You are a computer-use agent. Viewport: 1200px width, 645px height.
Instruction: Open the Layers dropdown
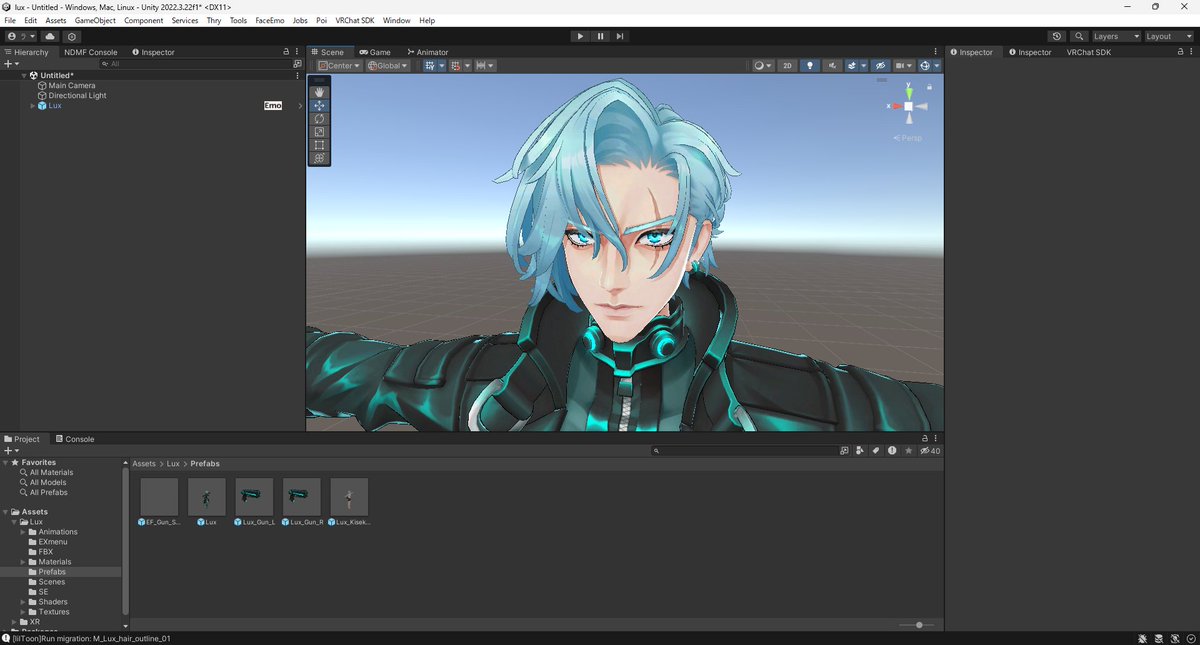(1116, 36)
